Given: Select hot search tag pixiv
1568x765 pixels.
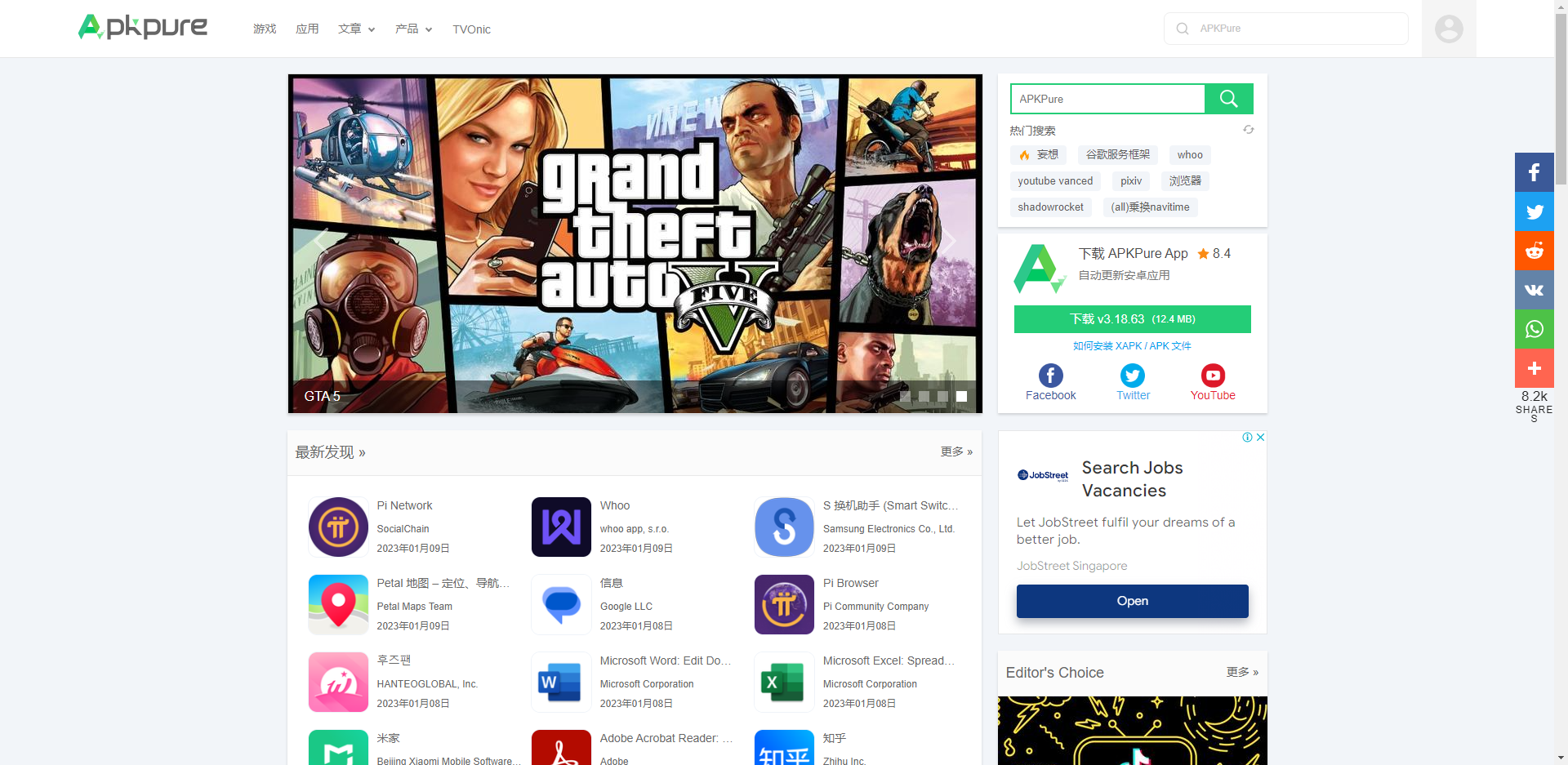Looking at the screenshot, I should pos(1131,181).
